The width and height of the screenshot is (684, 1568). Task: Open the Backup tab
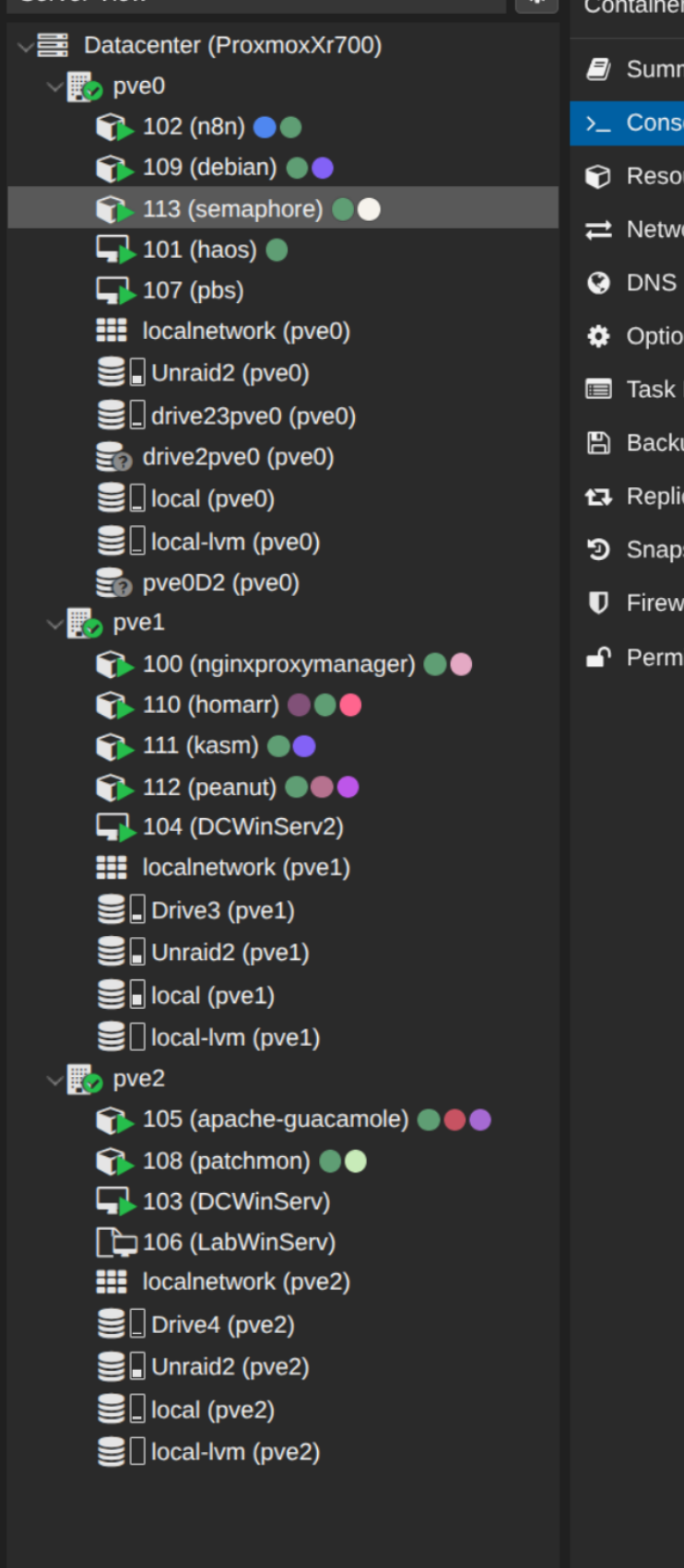tap(627, 443)
